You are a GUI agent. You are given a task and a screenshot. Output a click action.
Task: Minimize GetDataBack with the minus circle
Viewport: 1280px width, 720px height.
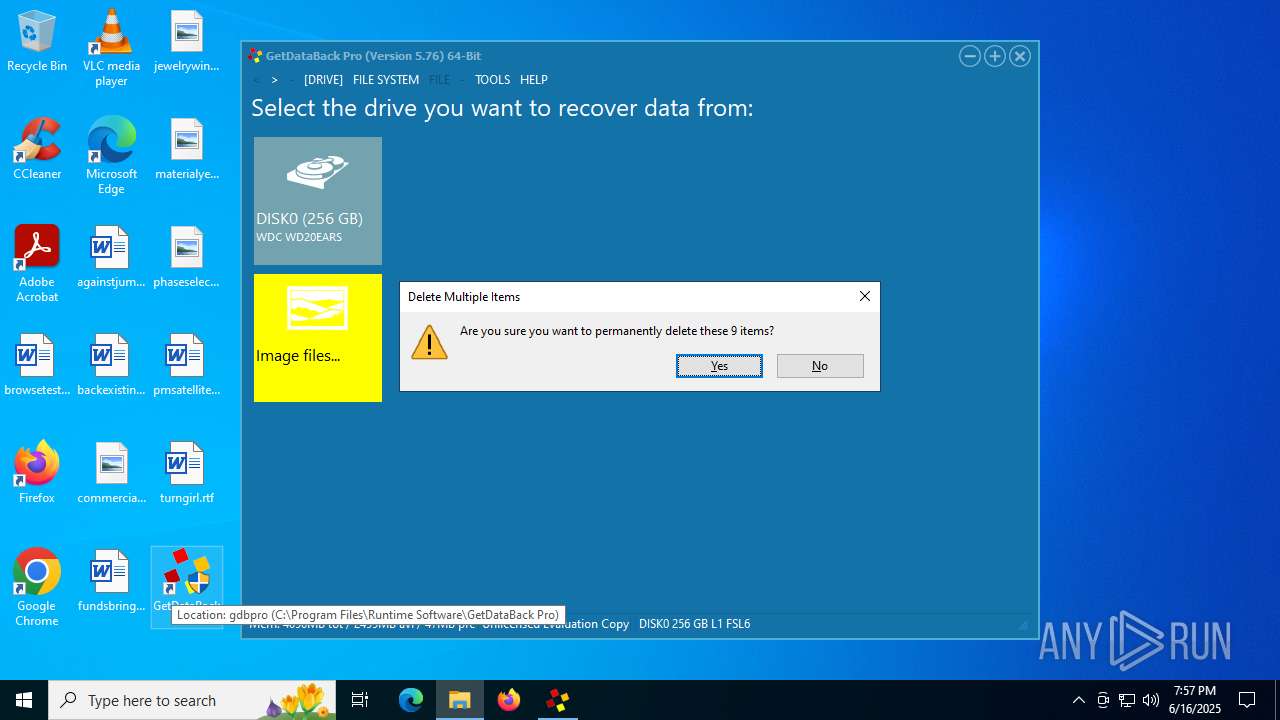click(x=970, y=56)
